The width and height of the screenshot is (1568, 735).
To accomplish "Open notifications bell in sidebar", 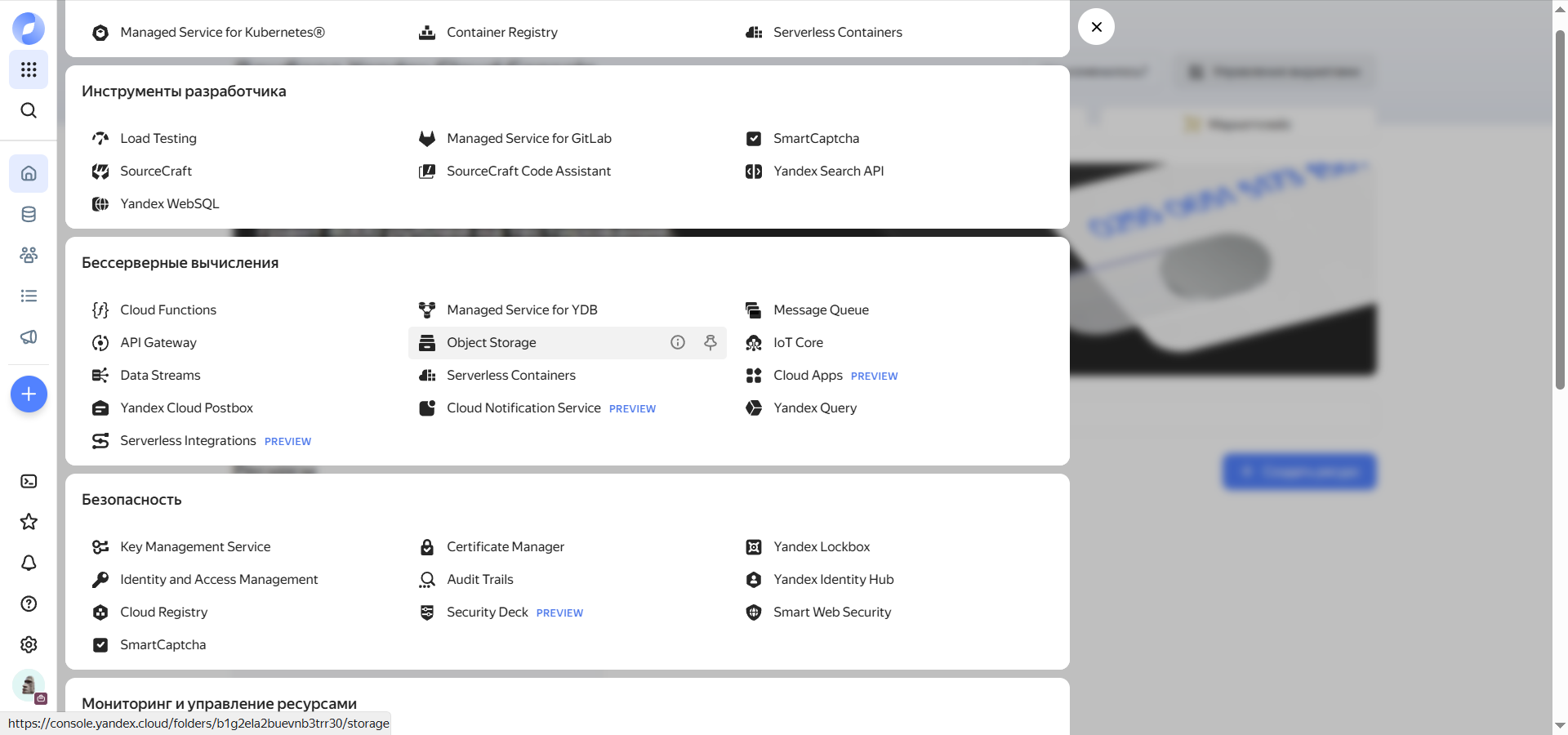I will 29,563.
